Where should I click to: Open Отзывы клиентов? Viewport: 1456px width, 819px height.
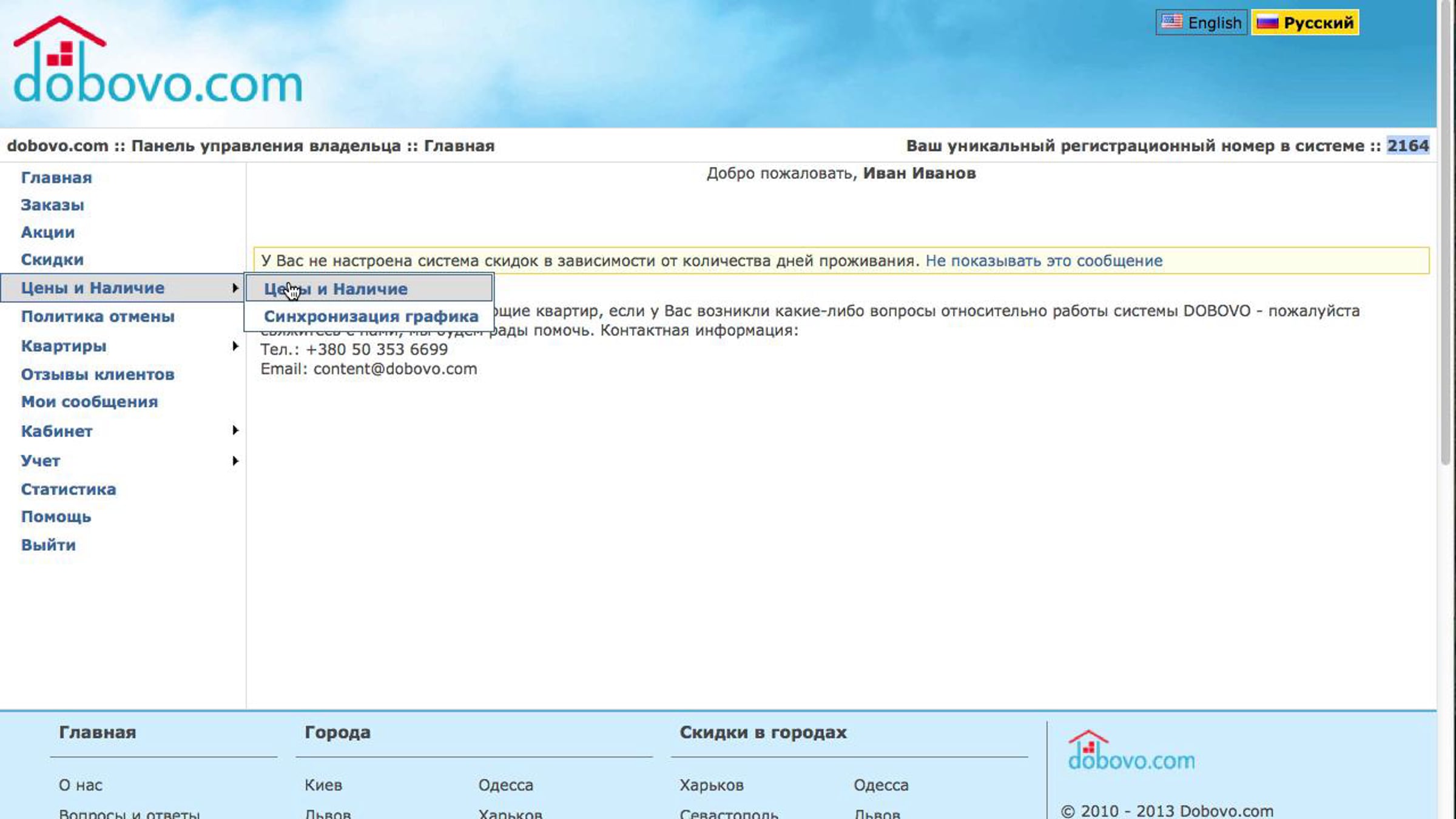[98, 374]
